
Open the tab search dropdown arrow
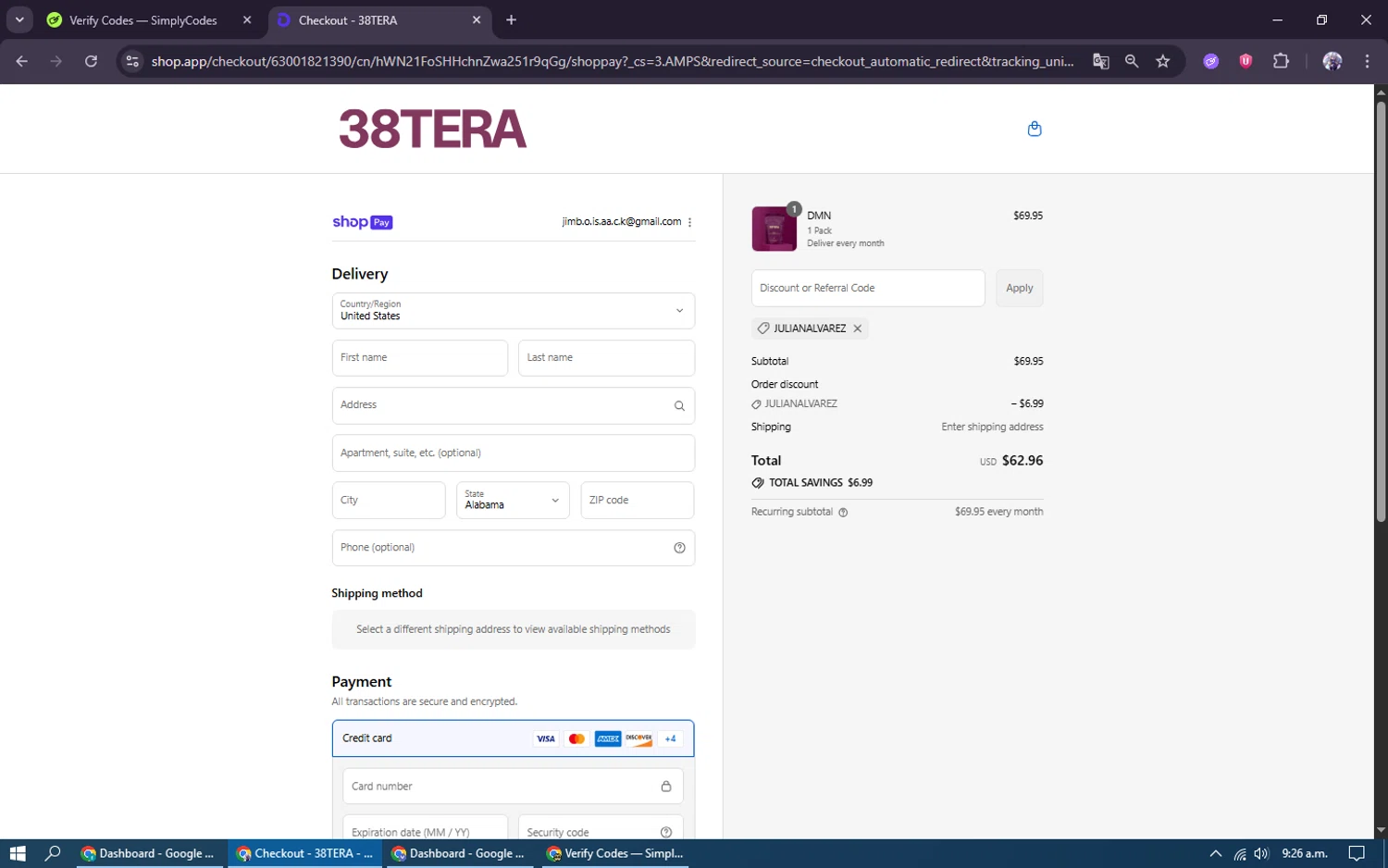[x=19, y=19]
